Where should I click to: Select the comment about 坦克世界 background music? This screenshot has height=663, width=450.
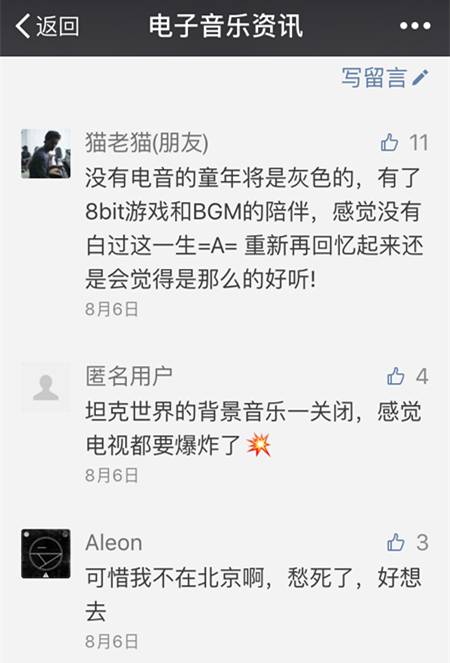pyautogui.click(x=253, y=428)
